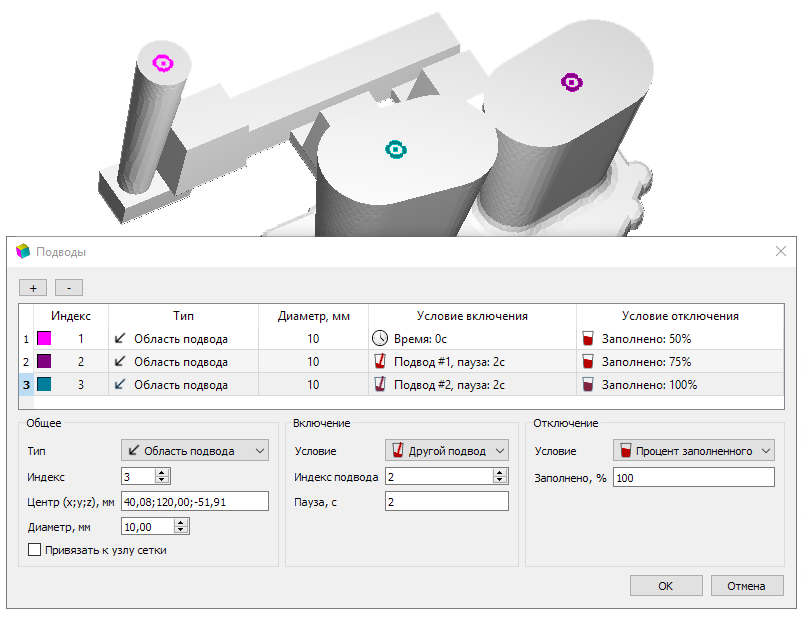Screen dimensions: 806x617
Task: Click the Центр (x;y;z) coordinates field
Action: 195,501
